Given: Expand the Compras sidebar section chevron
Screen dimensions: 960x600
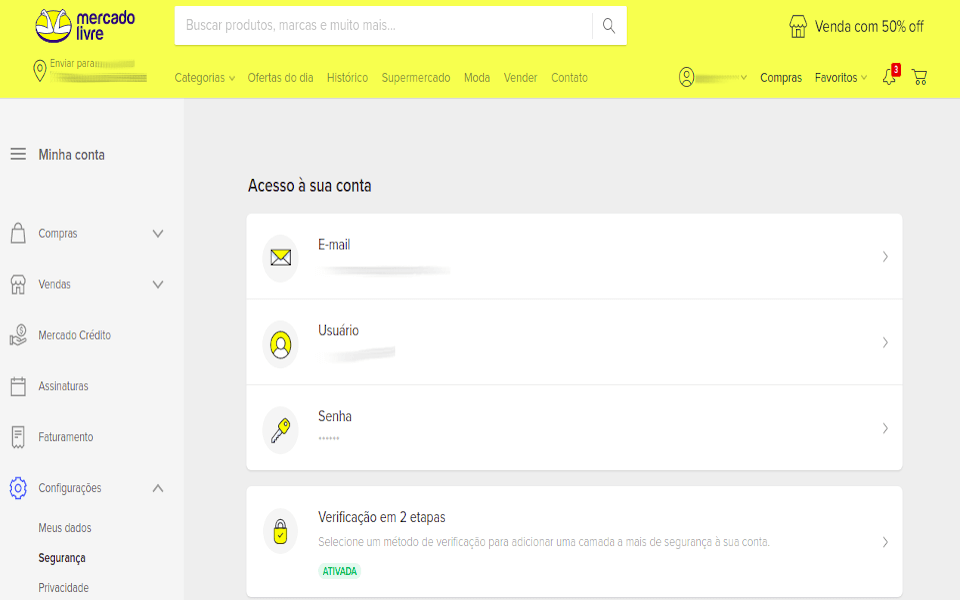Looking at the screenshot, I should [x=158, y=233].
